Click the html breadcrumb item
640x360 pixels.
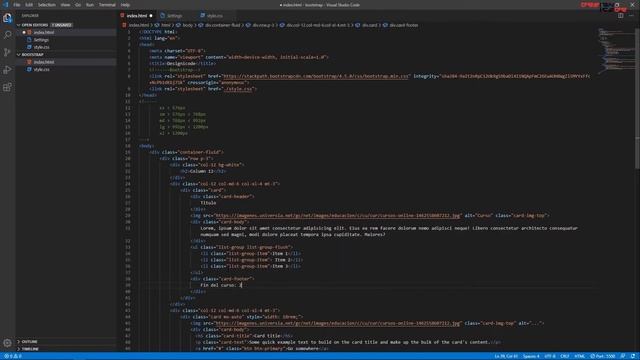pos(165,25)
